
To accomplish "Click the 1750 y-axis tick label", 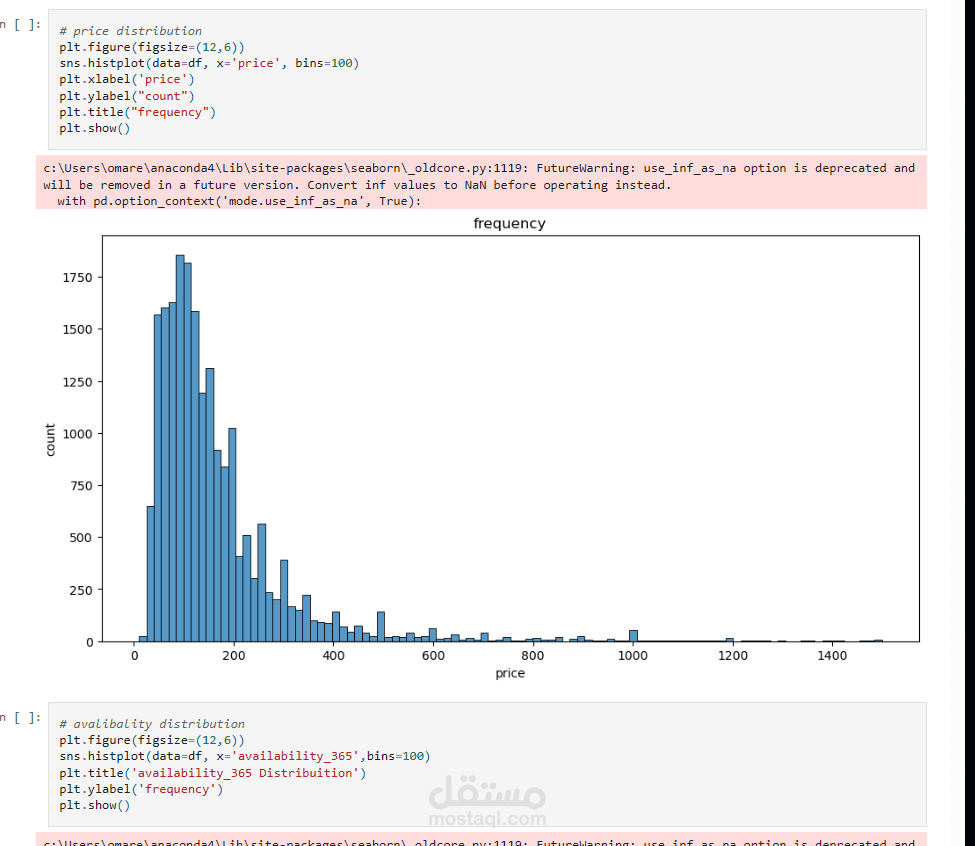I will 78,278.
